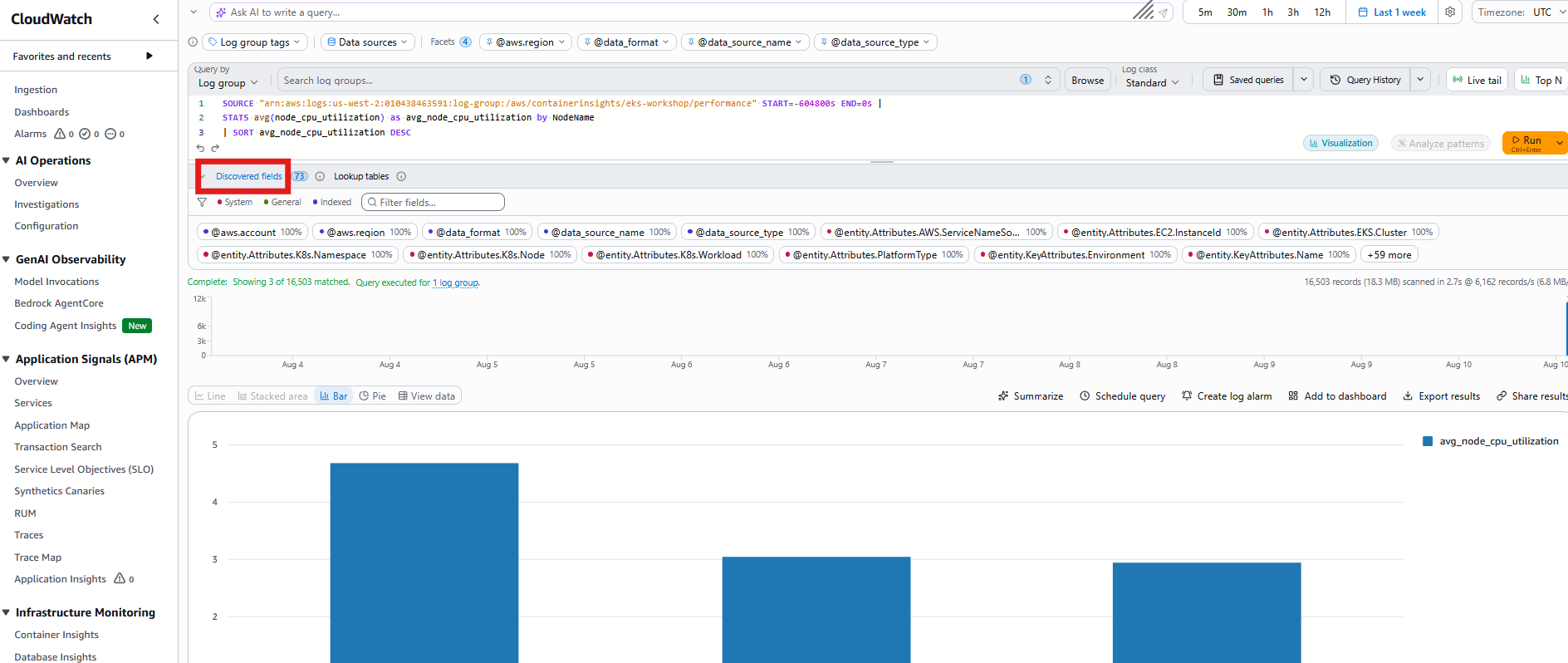This screenshot has width=1568, height=663.
Task: Open info icon next to Lookup tables
Action: coord(401,176)
